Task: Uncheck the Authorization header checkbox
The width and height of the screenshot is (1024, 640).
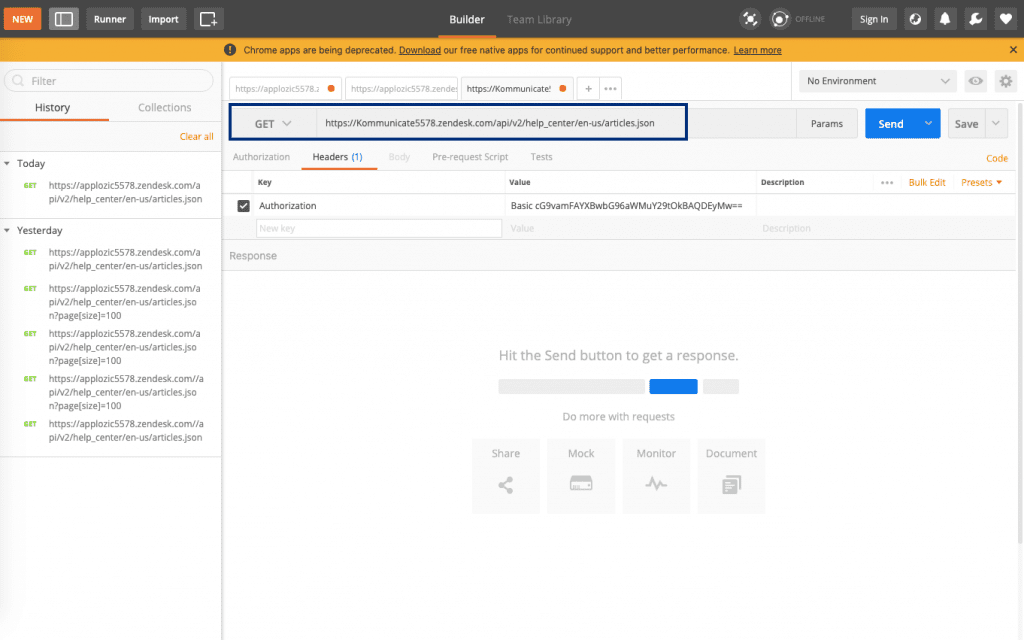Action: (x=244, y=206)
